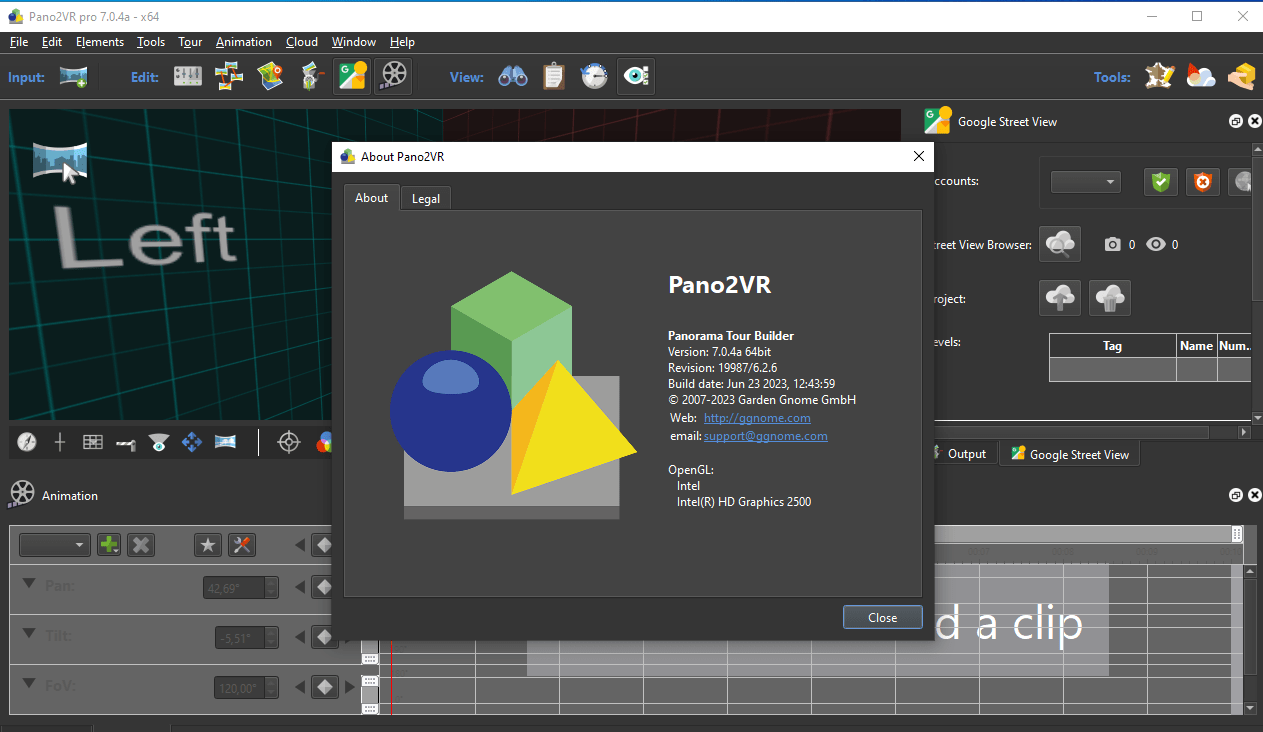Click the target circle icon in viewer toolbar
Viewport: 1263px width, 732px height.
click(x=289, y=442)
